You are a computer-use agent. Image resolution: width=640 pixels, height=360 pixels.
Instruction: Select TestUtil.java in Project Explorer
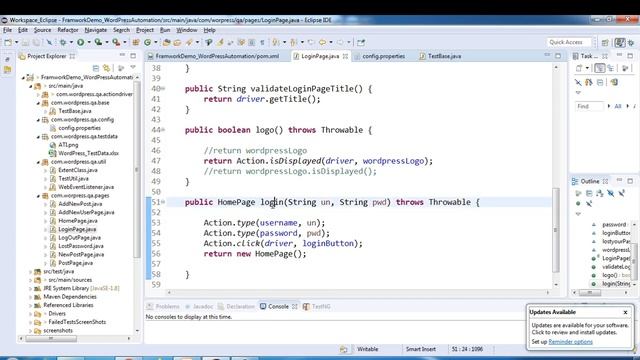[x=73, y=179]
